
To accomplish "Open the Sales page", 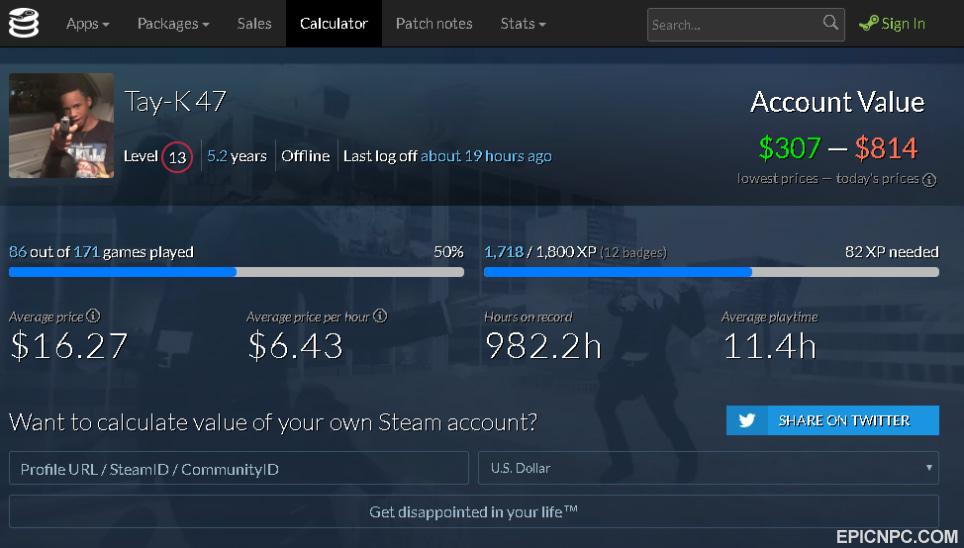I will pos(254,23).
